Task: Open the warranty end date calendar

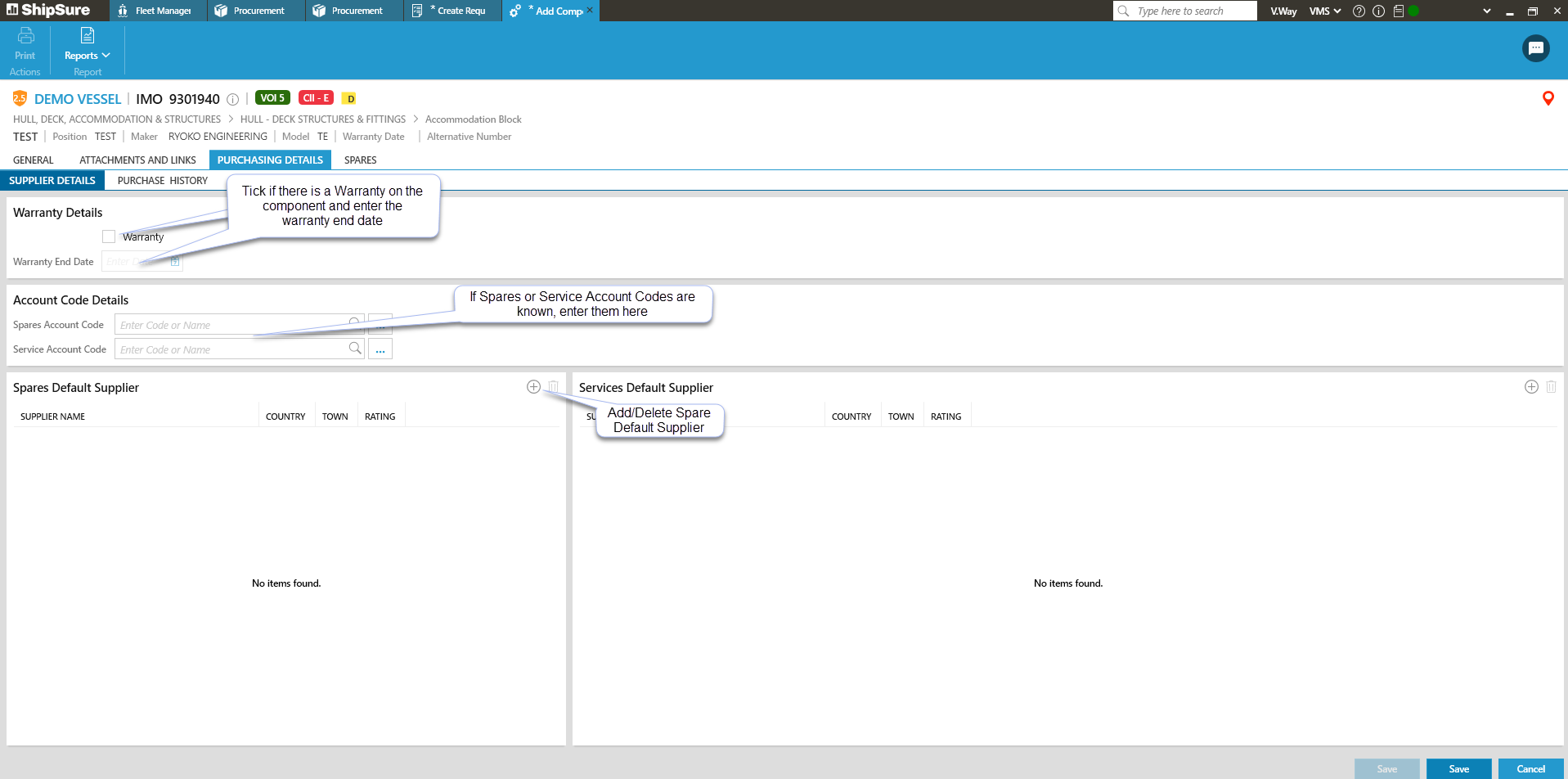Action: (175, 262)
